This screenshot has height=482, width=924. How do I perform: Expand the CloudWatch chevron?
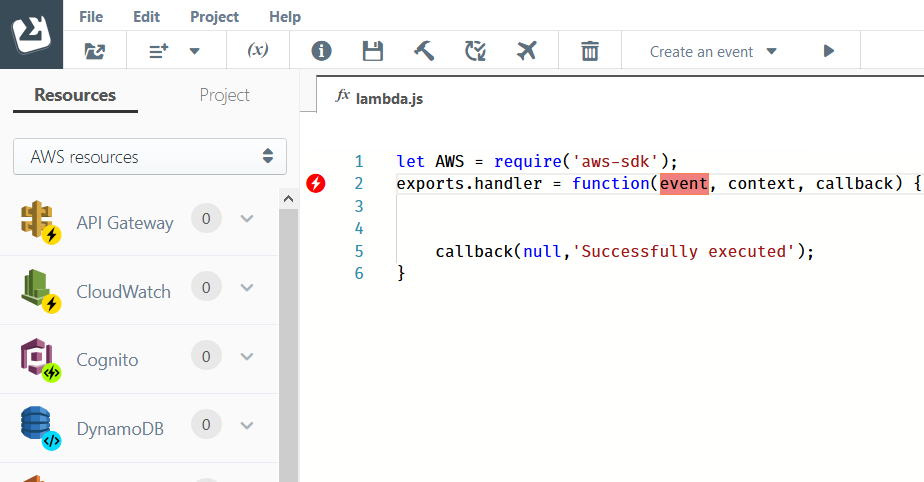coord(247,288)
